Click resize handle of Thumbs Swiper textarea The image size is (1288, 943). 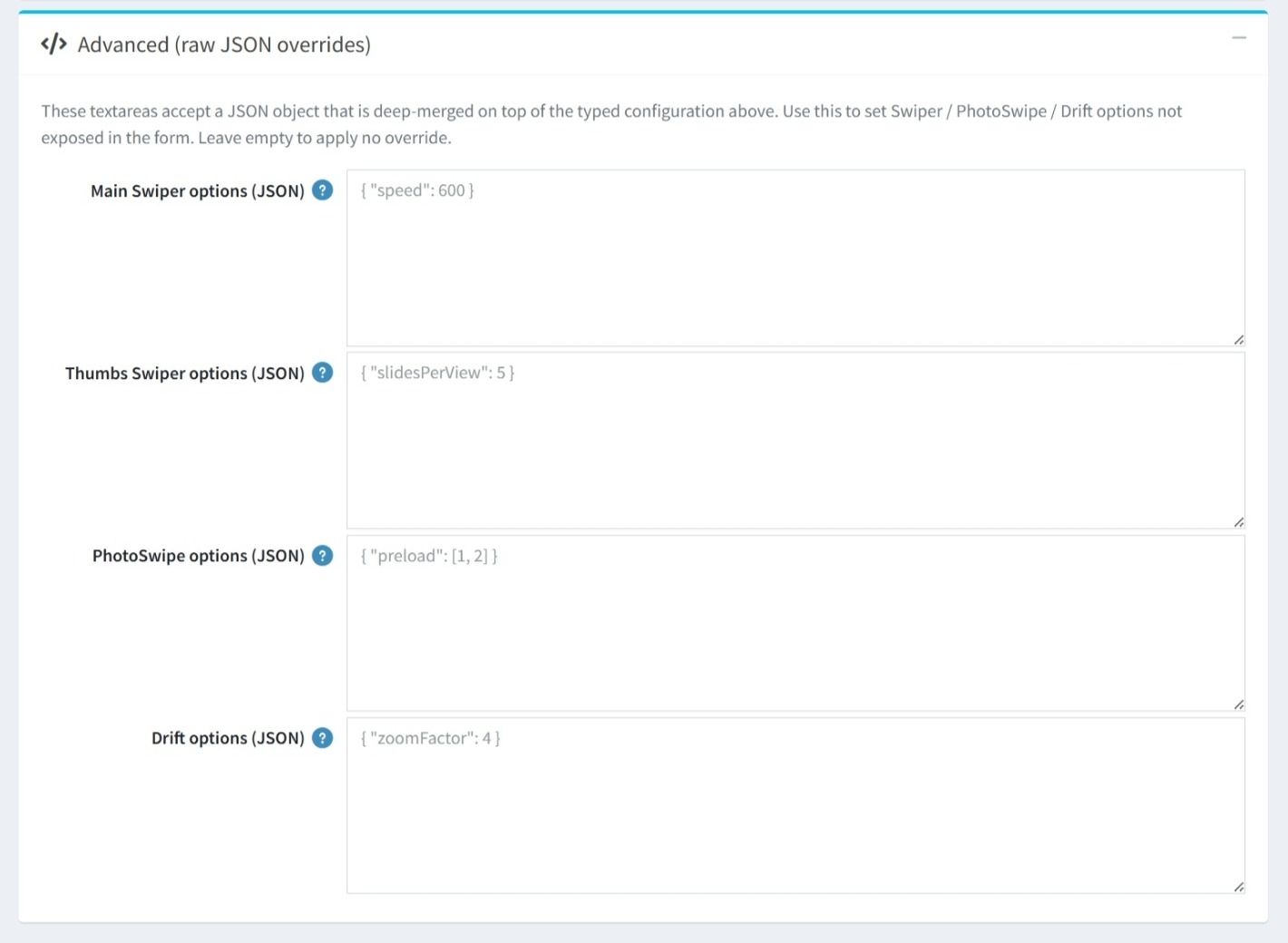[1238, 521]
